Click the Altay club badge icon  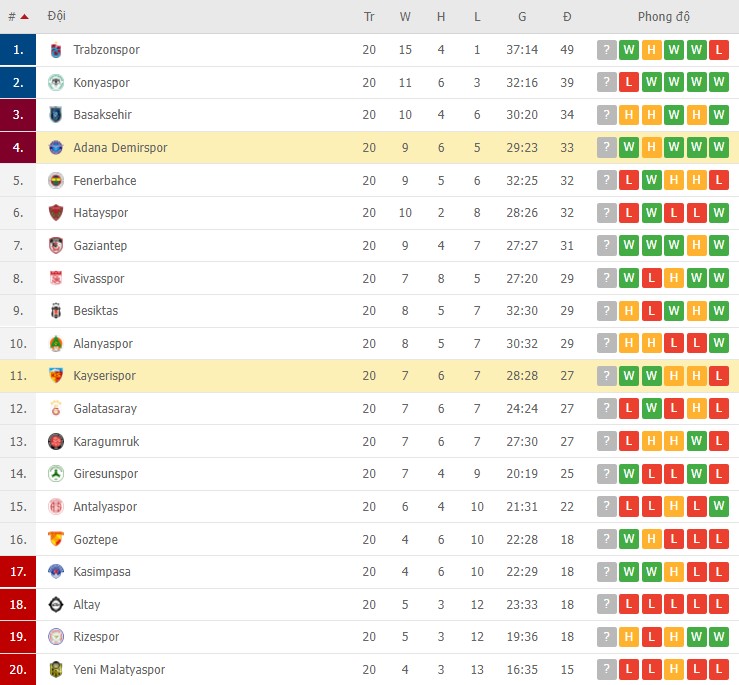[x=56, y=604]
